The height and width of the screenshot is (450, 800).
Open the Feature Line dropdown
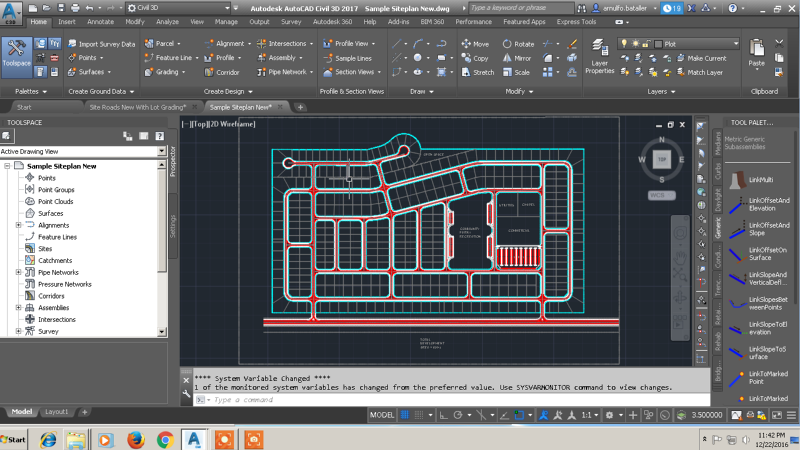(x=171, y=58)
